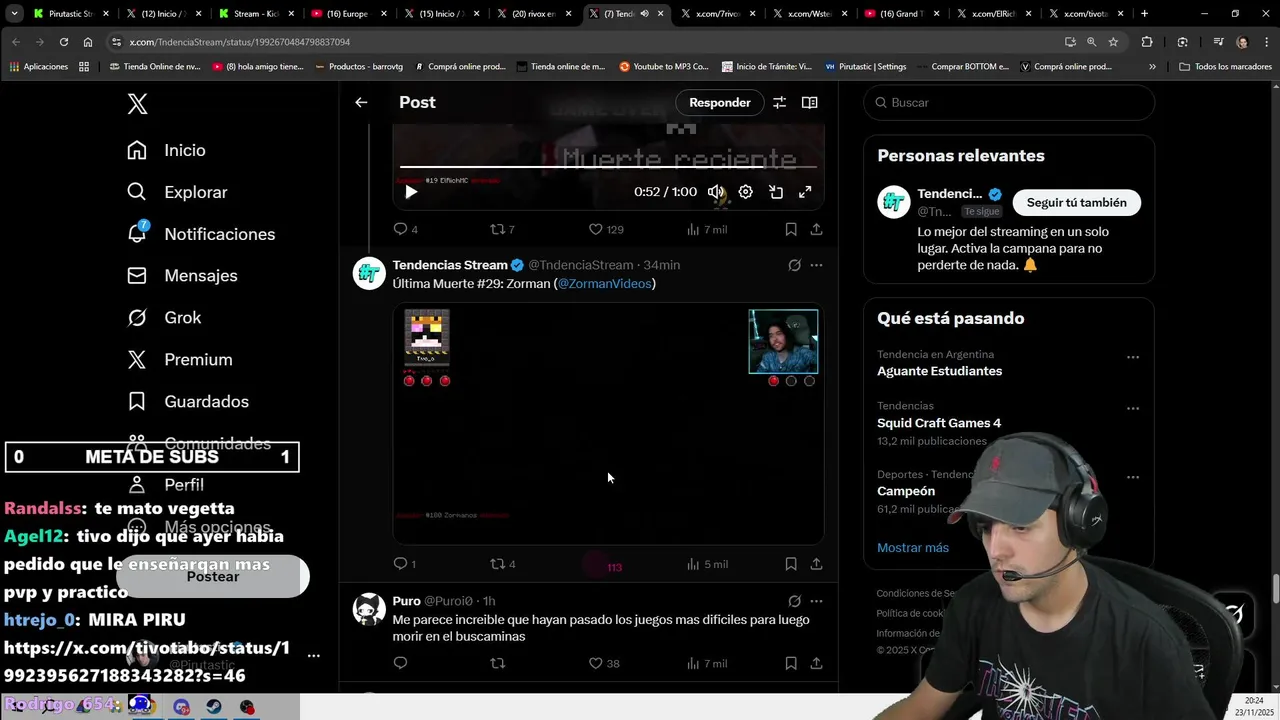Open the Zorman death video thumbnail
Image resolution: width=1280 pixels, height=720 pixels.
608,423
